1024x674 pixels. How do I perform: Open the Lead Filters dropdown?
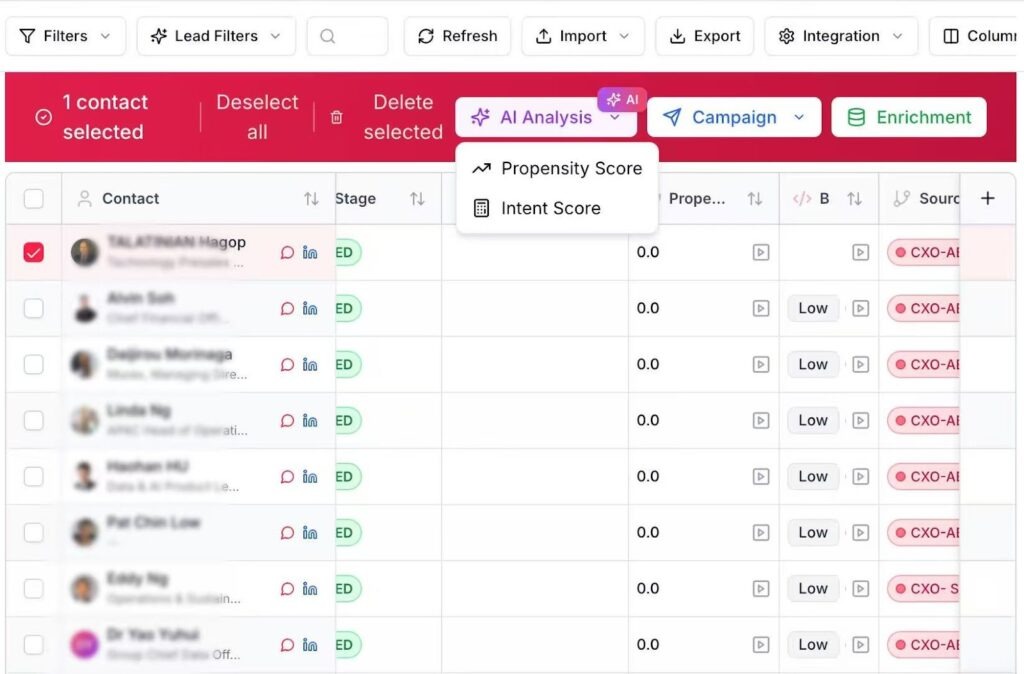(x=216, y=36)
